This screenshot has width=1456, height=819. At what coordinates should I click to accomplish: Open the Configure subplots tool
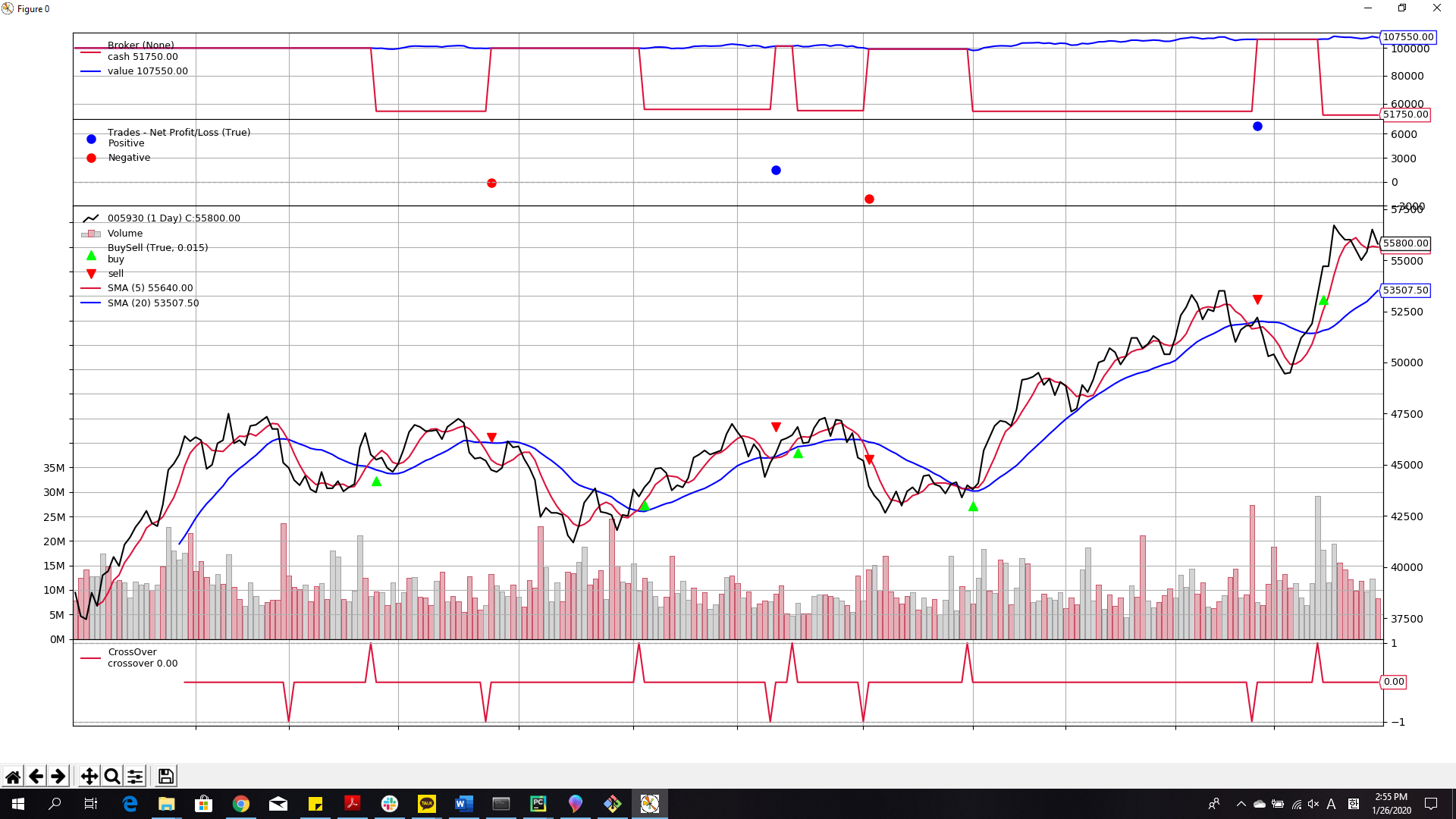135,776
